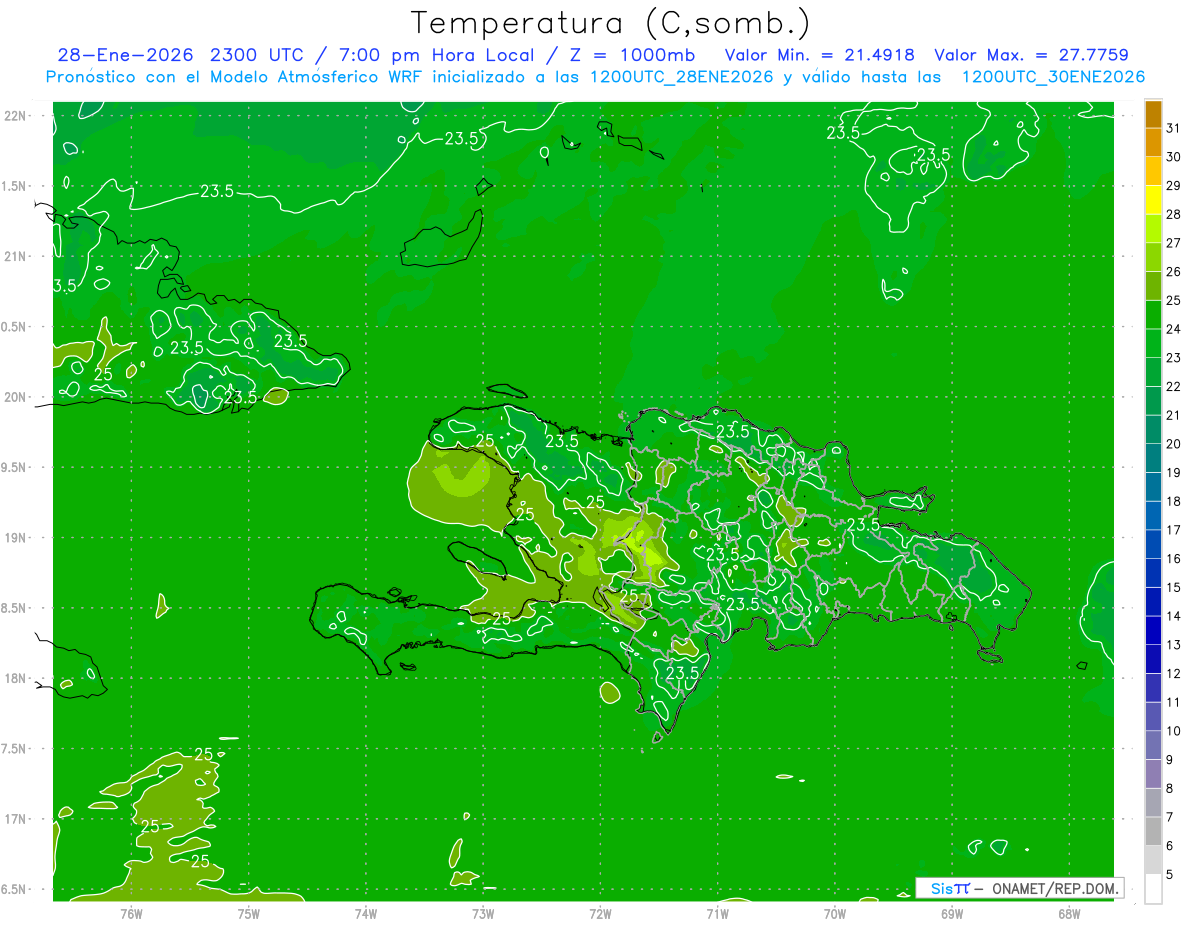Pick lime legend swatch between 27 and 28
This screenshot has width=1200, height=927.
(1153, 229)
